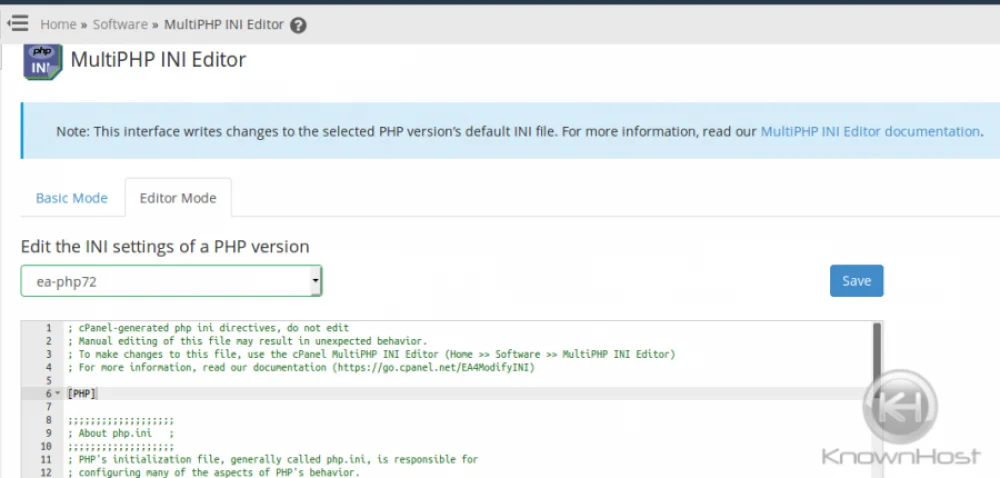The width and height of the screenshot is (1000, 478).
Task: Open the MultiPHP INI Editor documentation link
Action: pyautogui.click(x=870, y=131)
